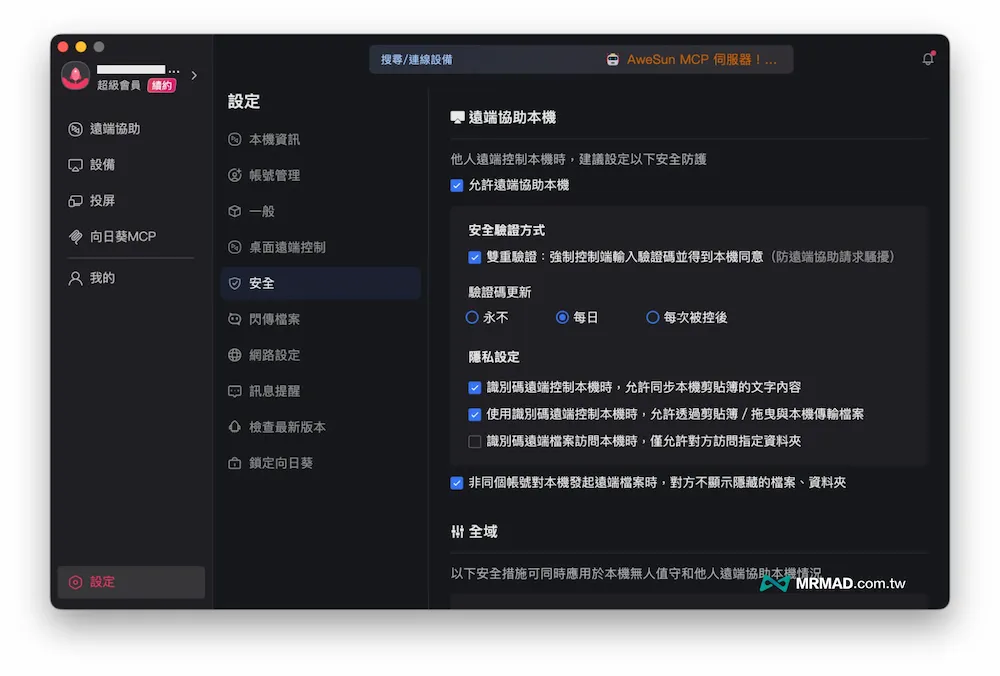Click the AweSun MCP robot icon
Screen dimensions: 1000x676
click(613, 60)
